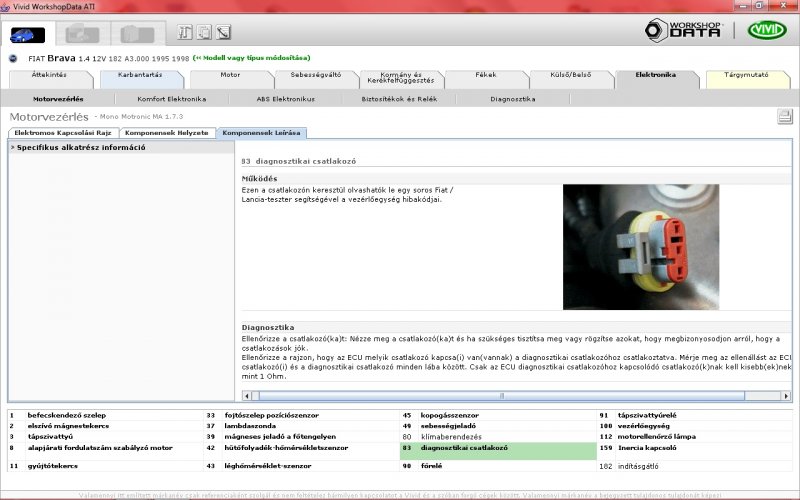Click the diagnostic connector photo
Image resolution: width=800 pixels, height=500 pixels.
(641, 247)
